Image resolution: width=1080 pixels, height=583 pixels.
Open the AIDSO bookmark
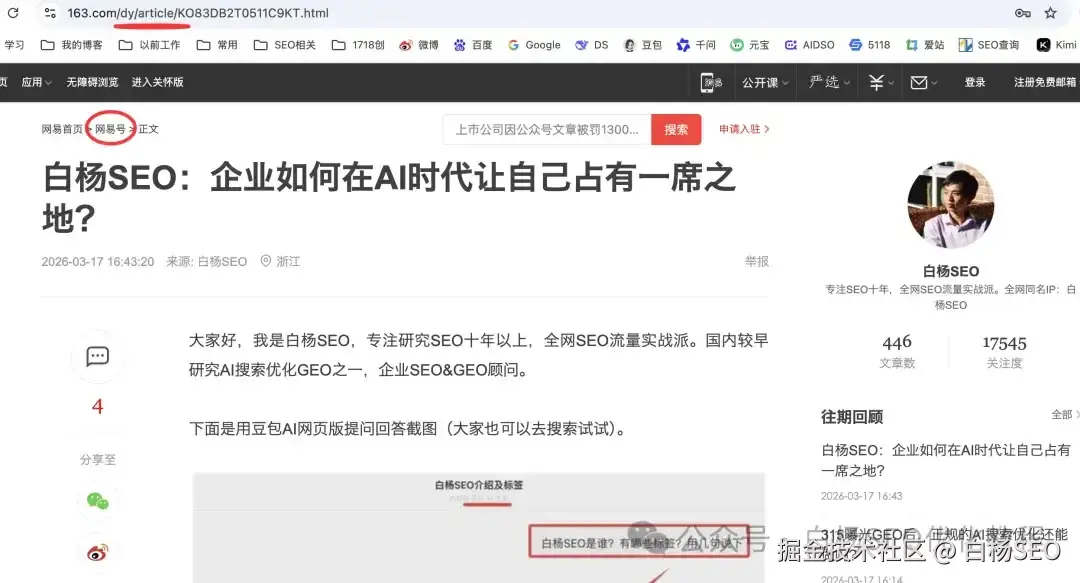809,45
